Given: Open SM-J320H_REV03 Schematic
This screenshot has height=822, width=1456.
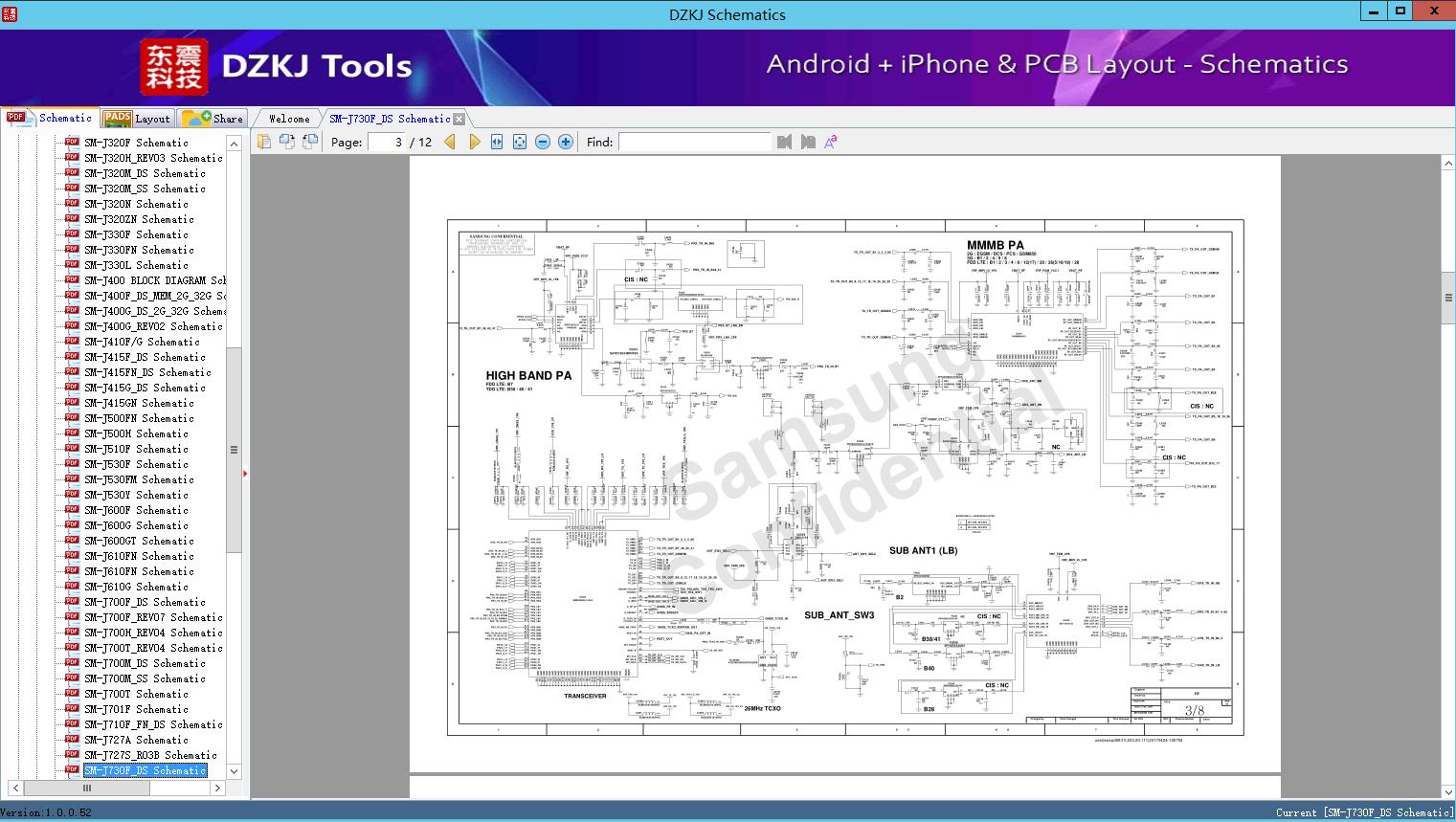Looking at the screenshot, I should click(x=153, y=158).
